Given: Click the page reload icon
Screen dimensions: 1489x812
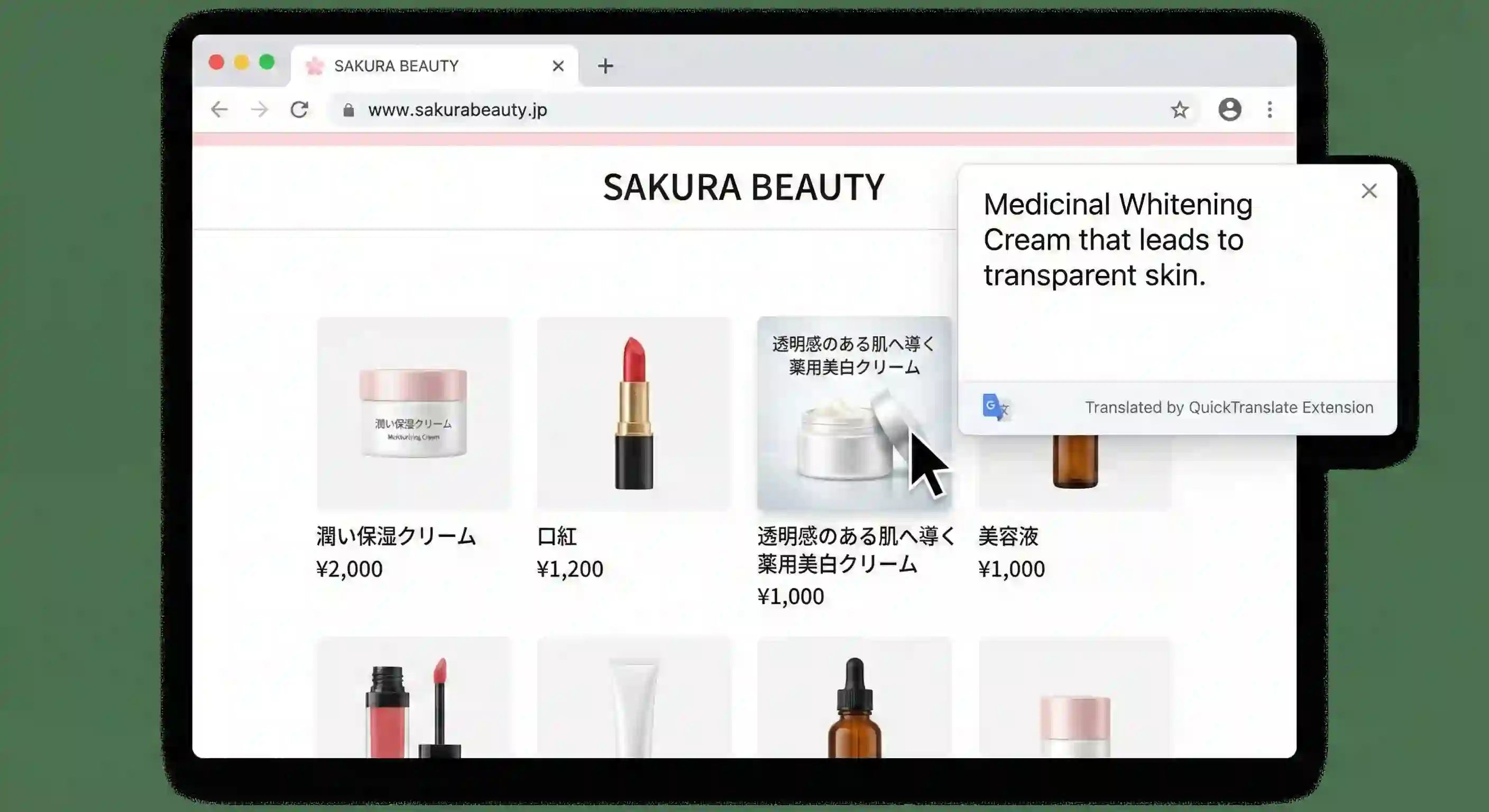Looking at the screenshot, I should pos(300,110).
